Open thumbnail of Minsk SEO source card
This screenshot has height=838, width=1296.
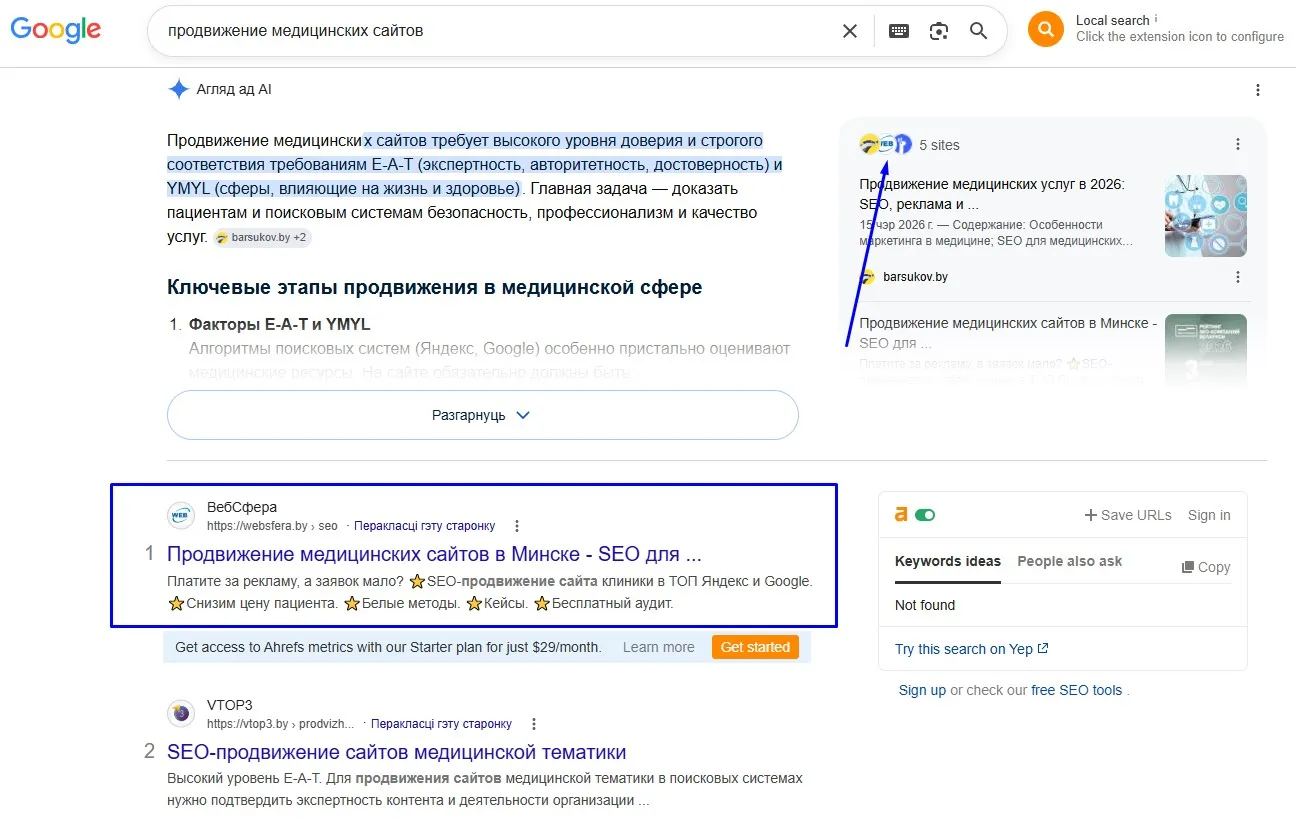coord(1206,351)
